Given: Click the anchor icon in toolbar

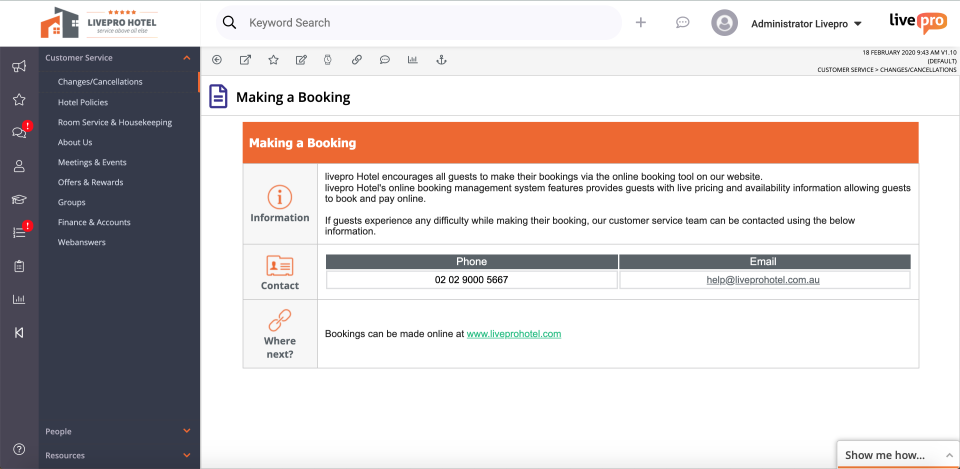Looking at the screenshot, I should click(441, 60).
